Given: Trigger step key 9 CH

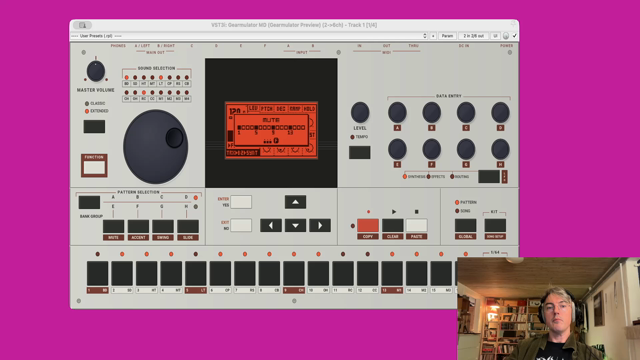Looking at the screenshot, I should [293, 273].
